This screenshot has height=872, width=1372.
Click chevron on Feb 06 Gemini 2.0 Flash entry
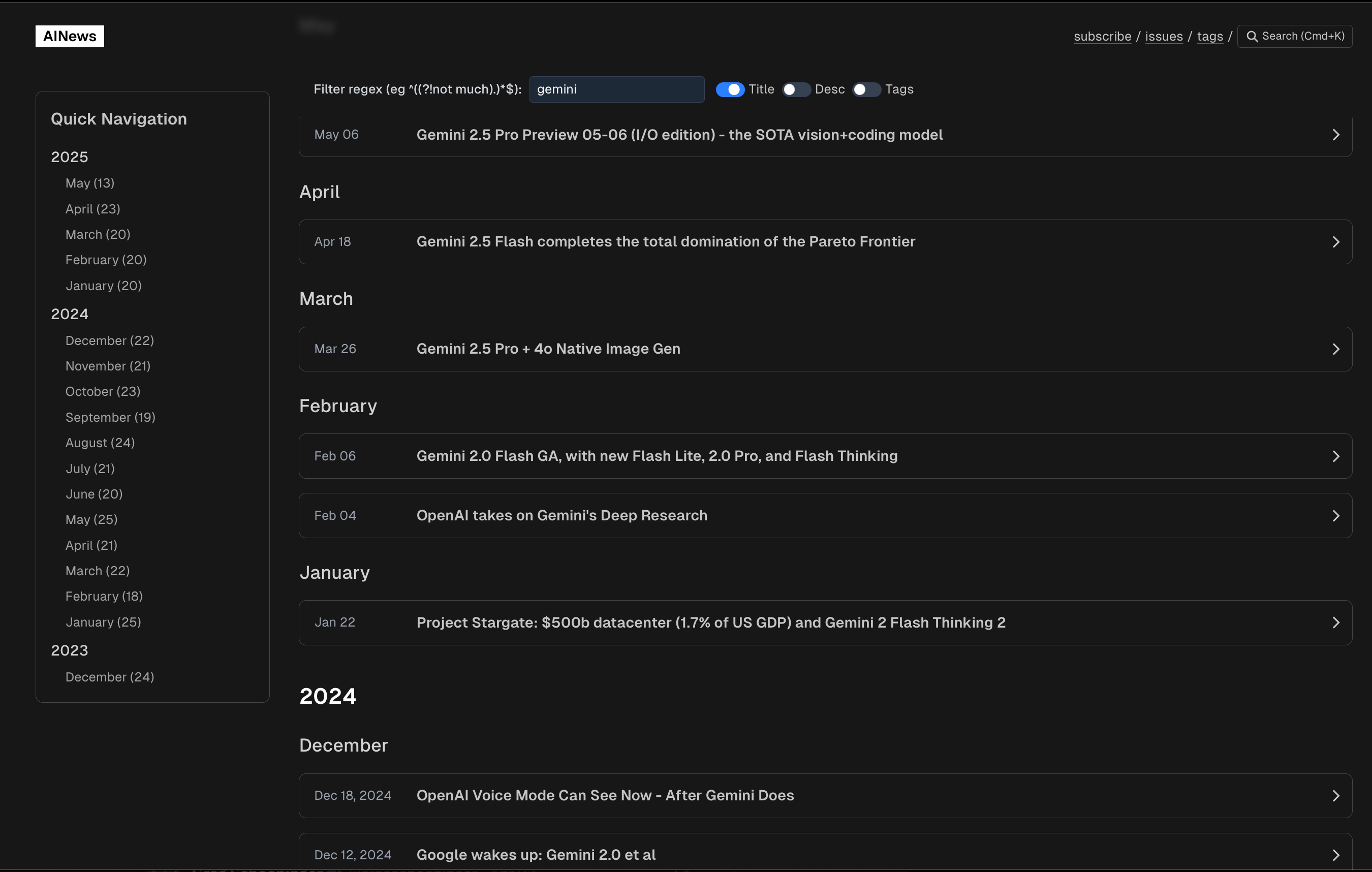pyautogui.click(x=1335, y=456)
